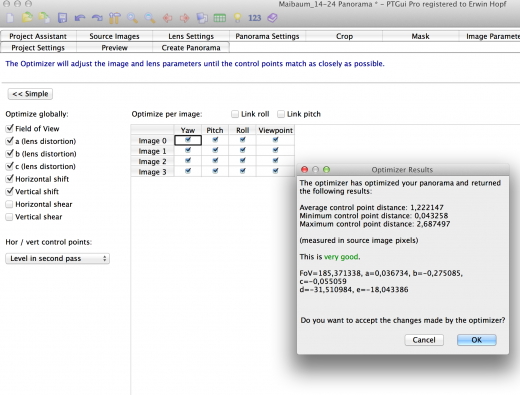520x395 pixels.
Task: Create a new project with page icon
Action: (x=10, y=18)
